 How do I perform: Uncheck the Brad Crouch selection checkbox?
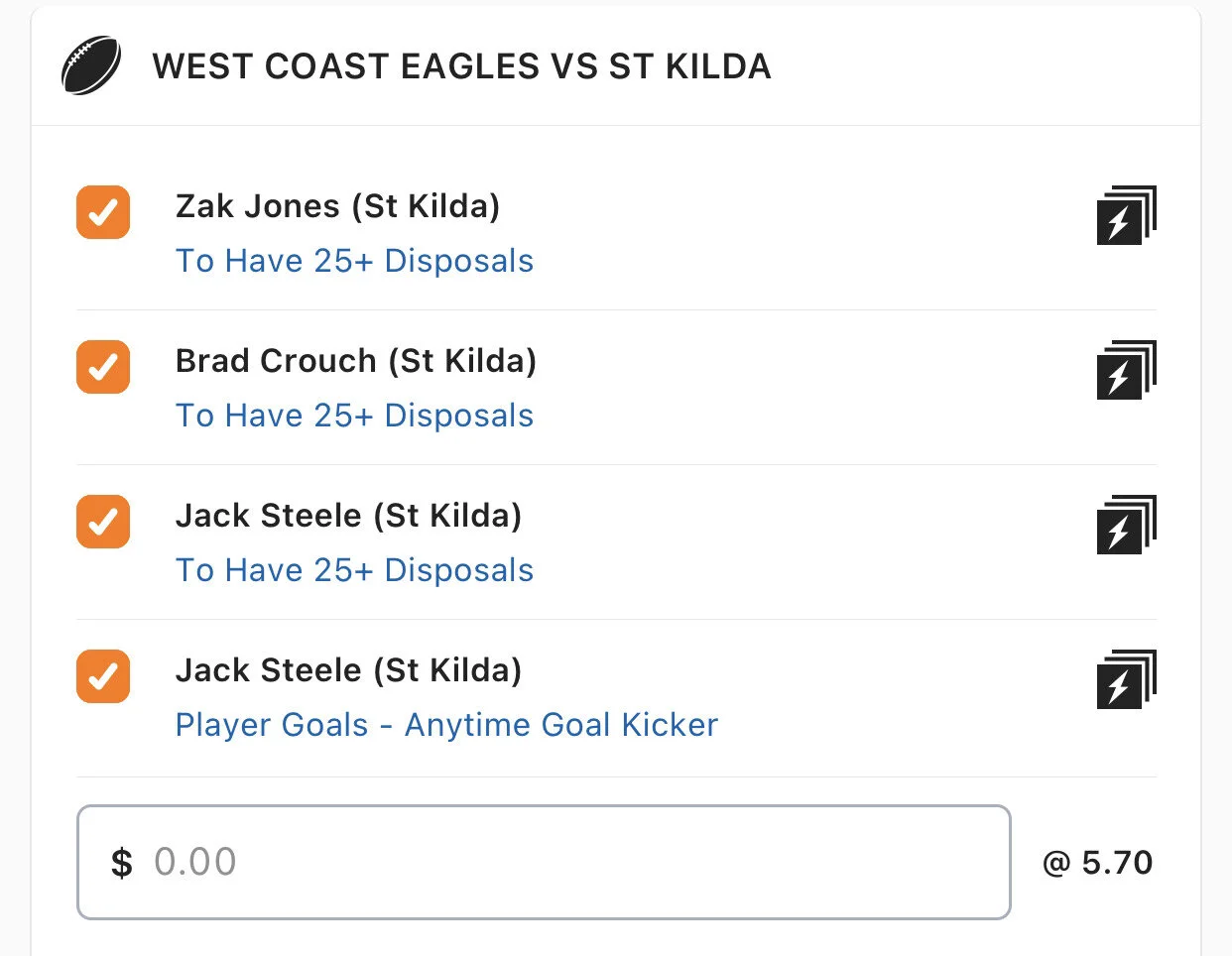[103, 367]
